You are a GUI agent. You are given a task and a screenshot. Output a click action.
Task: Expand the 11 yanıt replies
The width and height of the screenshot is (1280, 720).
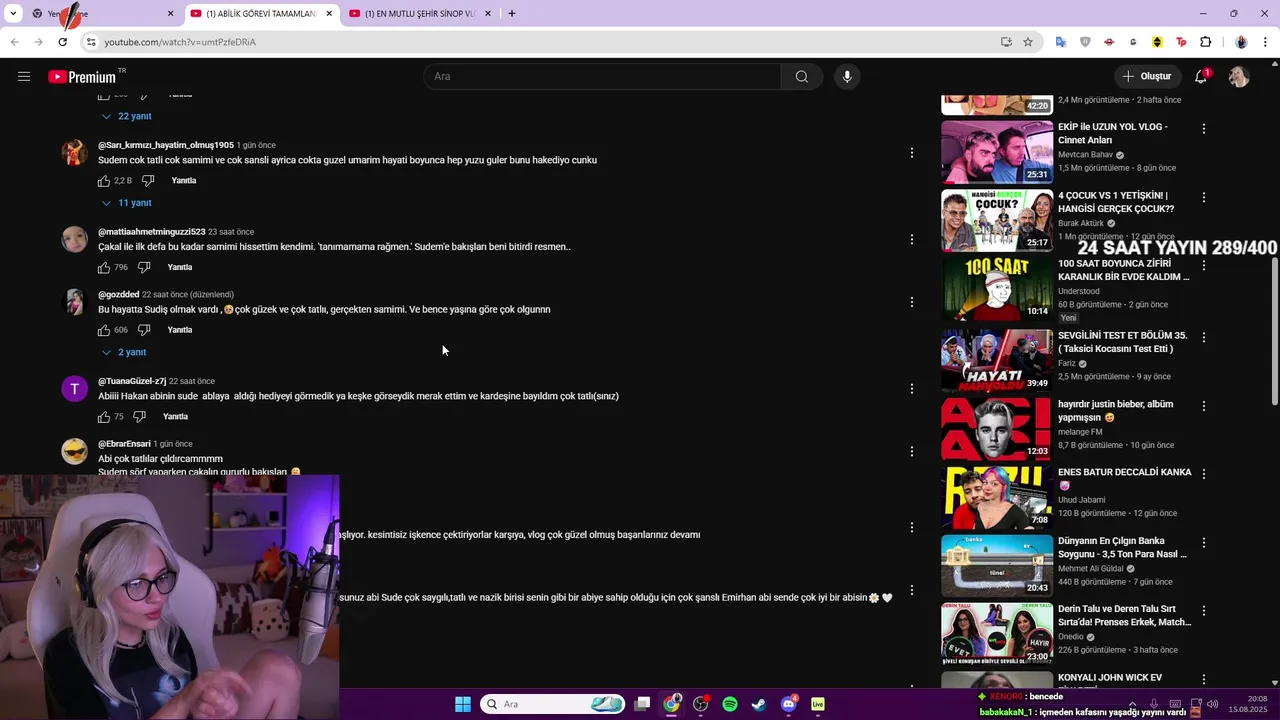pyautogui.click(x=126, y=203)
